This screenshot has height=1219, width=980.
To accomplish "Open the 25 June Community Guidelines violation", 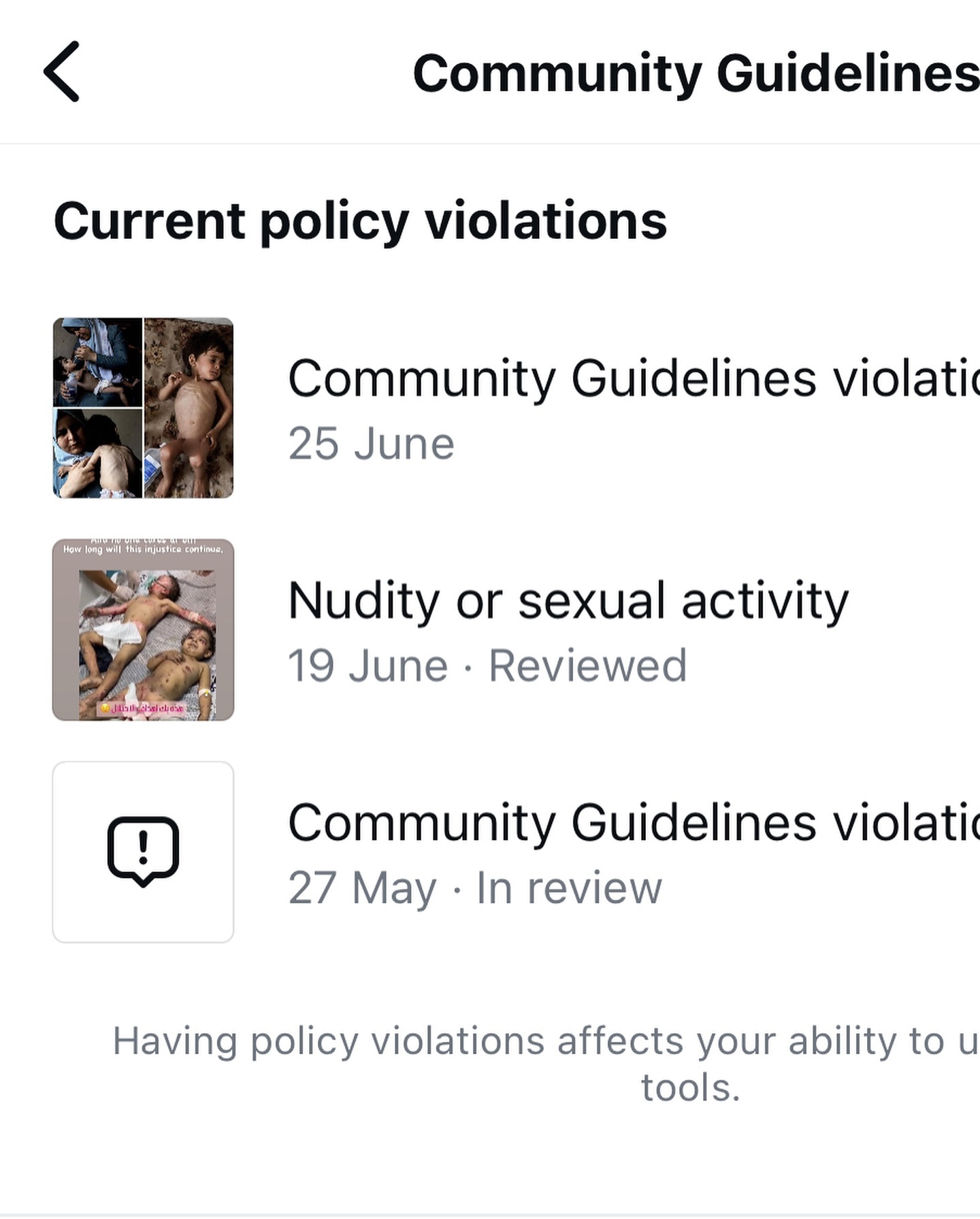I will (633, 378).
